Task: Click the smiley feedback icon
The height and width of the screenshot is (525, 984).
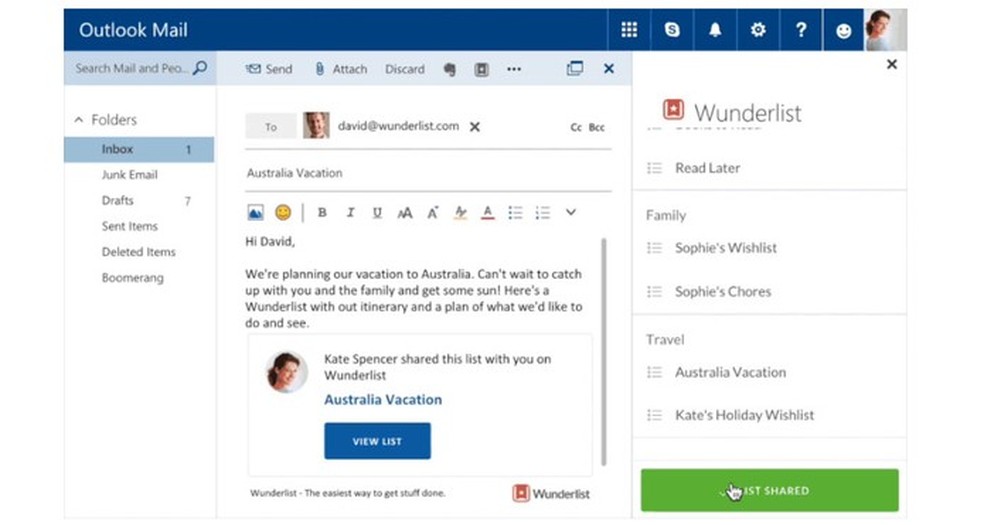Action: click(x=843, y=30)
